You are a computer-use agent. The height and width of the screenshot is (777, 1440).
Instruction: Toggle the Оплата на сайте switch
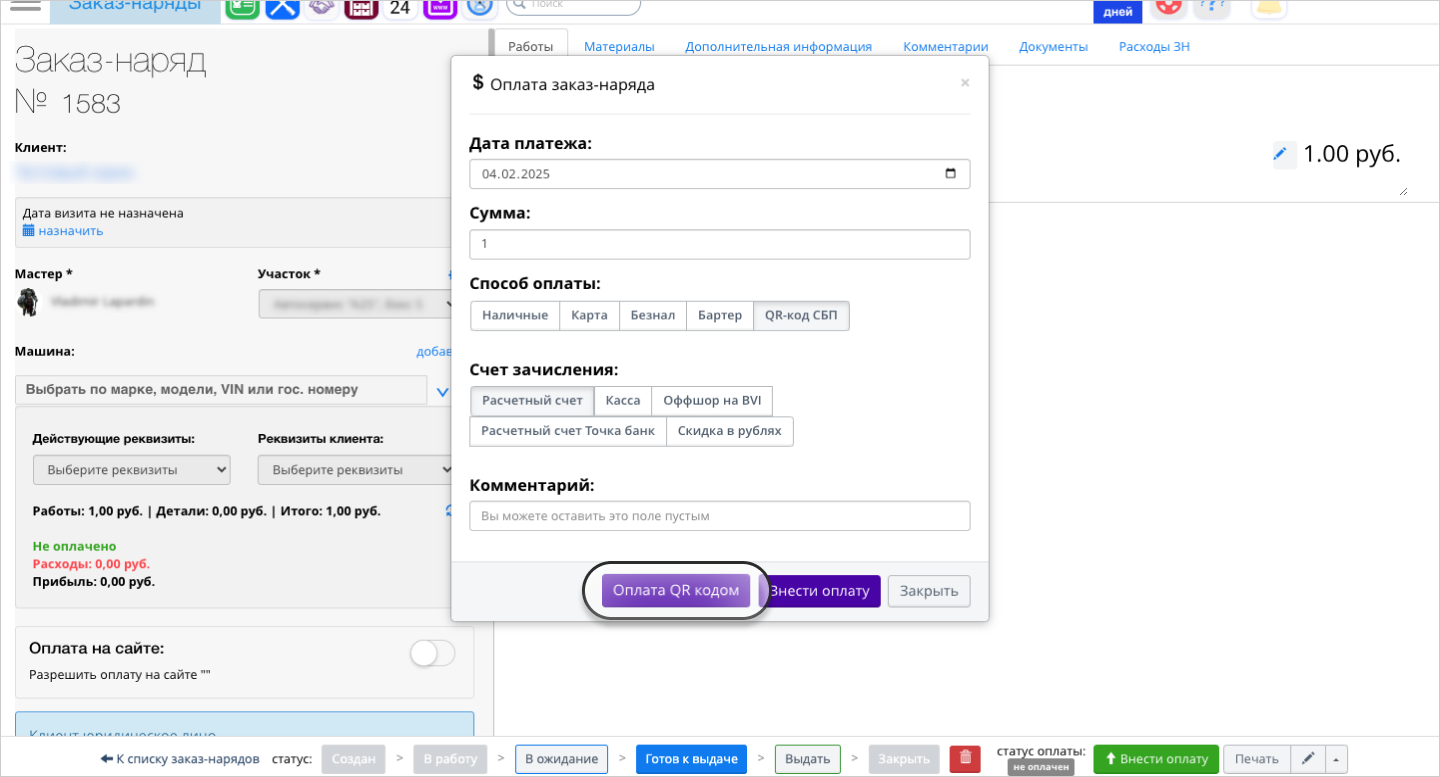tap(432, 654)
